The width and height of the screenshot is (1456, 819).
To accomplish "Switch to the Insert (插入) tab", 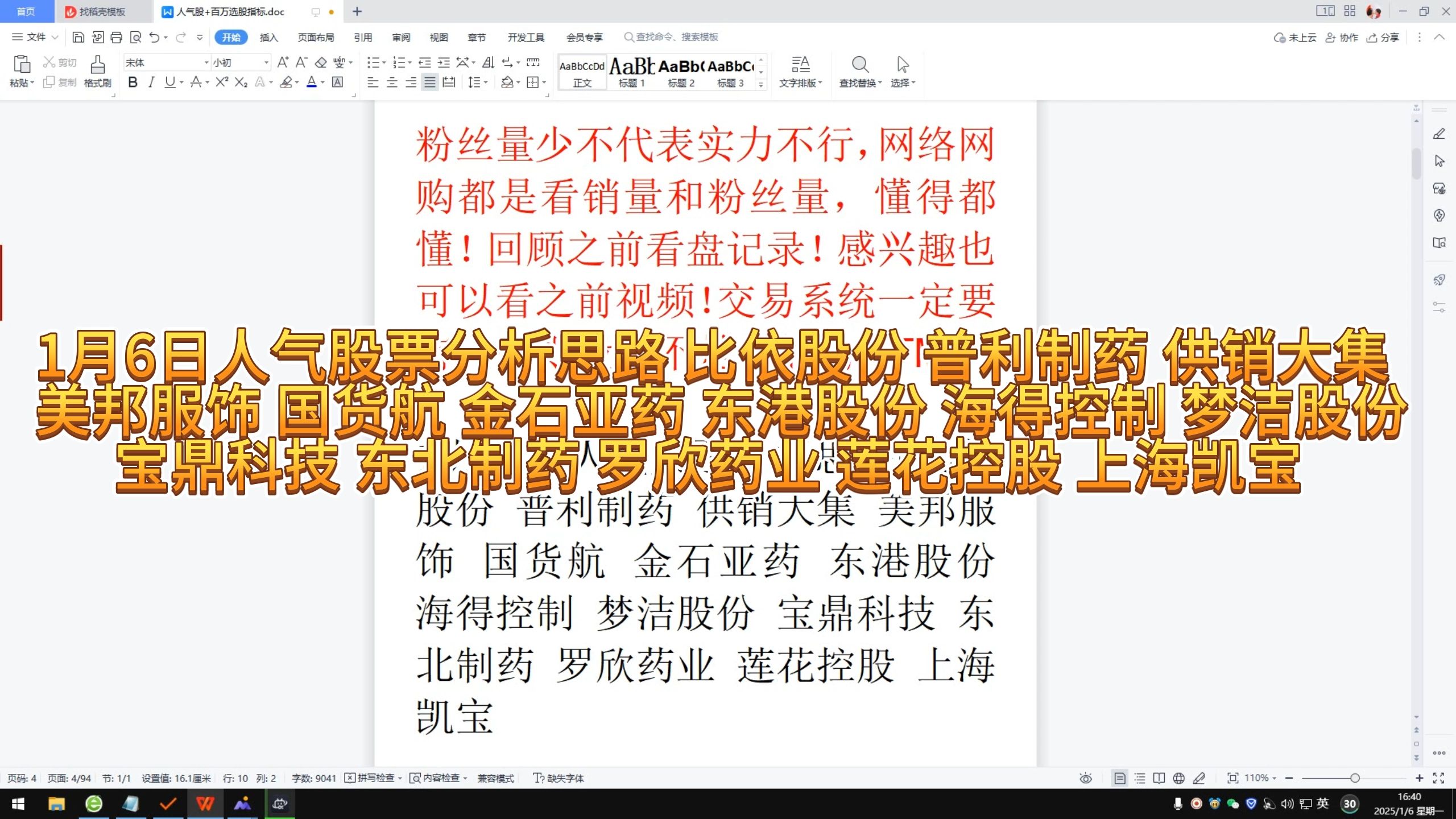I will coord(268,38).
